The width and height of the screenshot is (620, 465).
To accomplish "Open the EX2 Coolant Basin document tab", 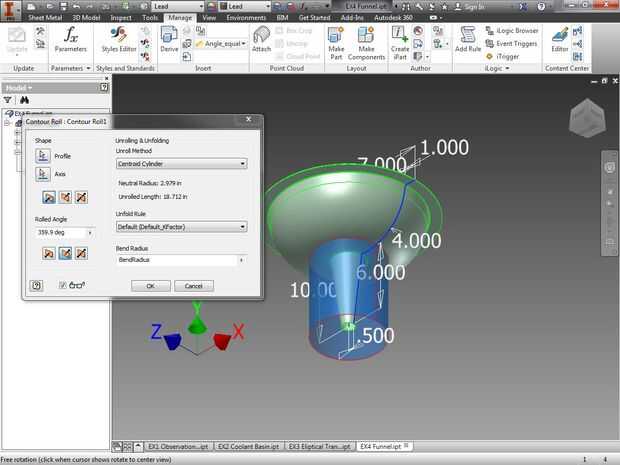I will coord(249,446).
